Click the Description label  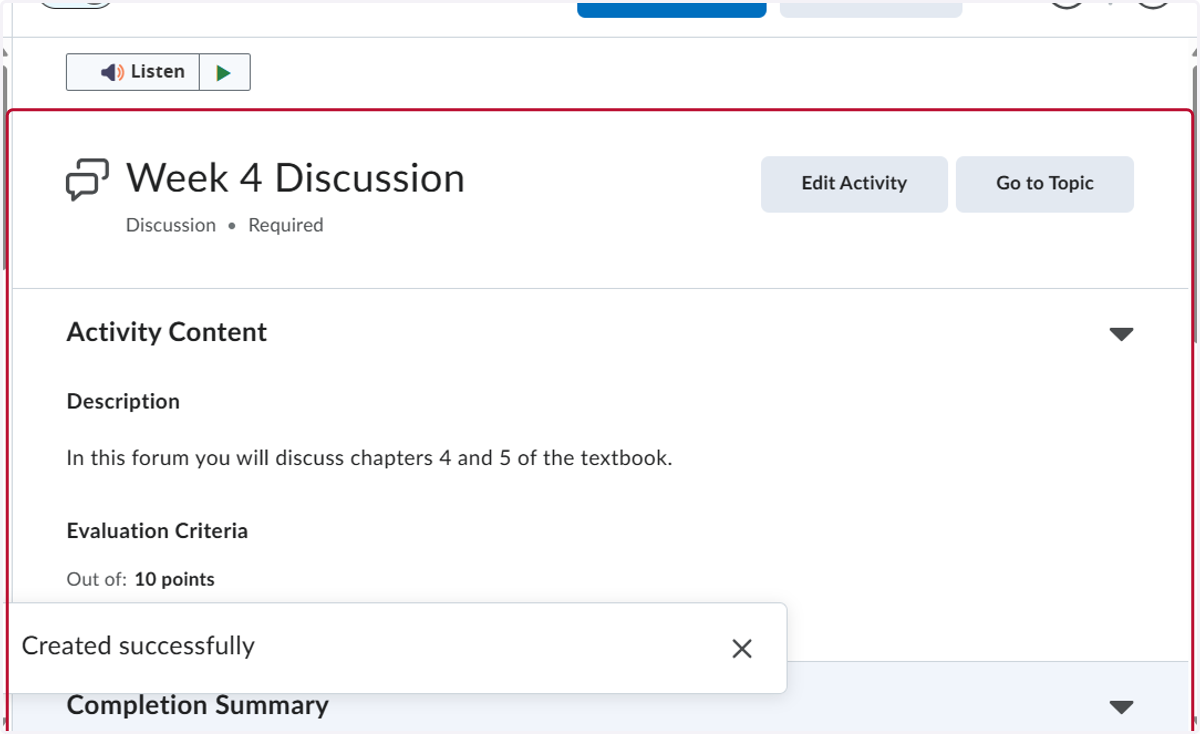click(x=123, y=401)
